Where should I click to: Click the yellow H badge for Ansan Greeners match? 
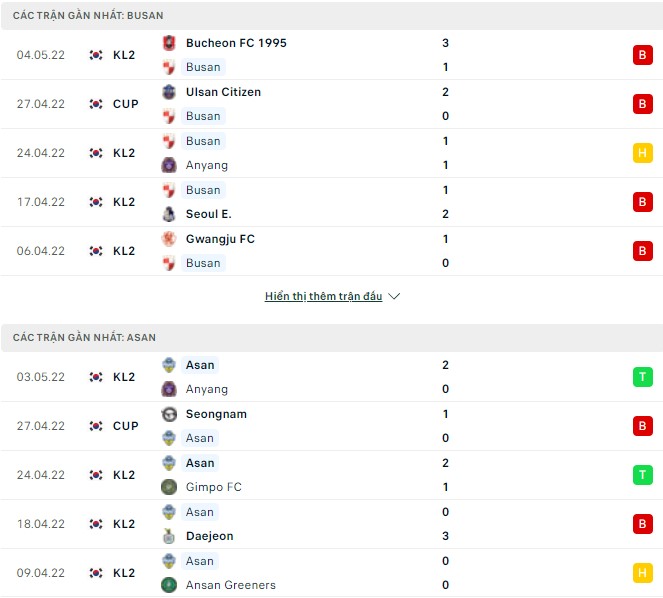pyautogui.click(x=642, y=573)
